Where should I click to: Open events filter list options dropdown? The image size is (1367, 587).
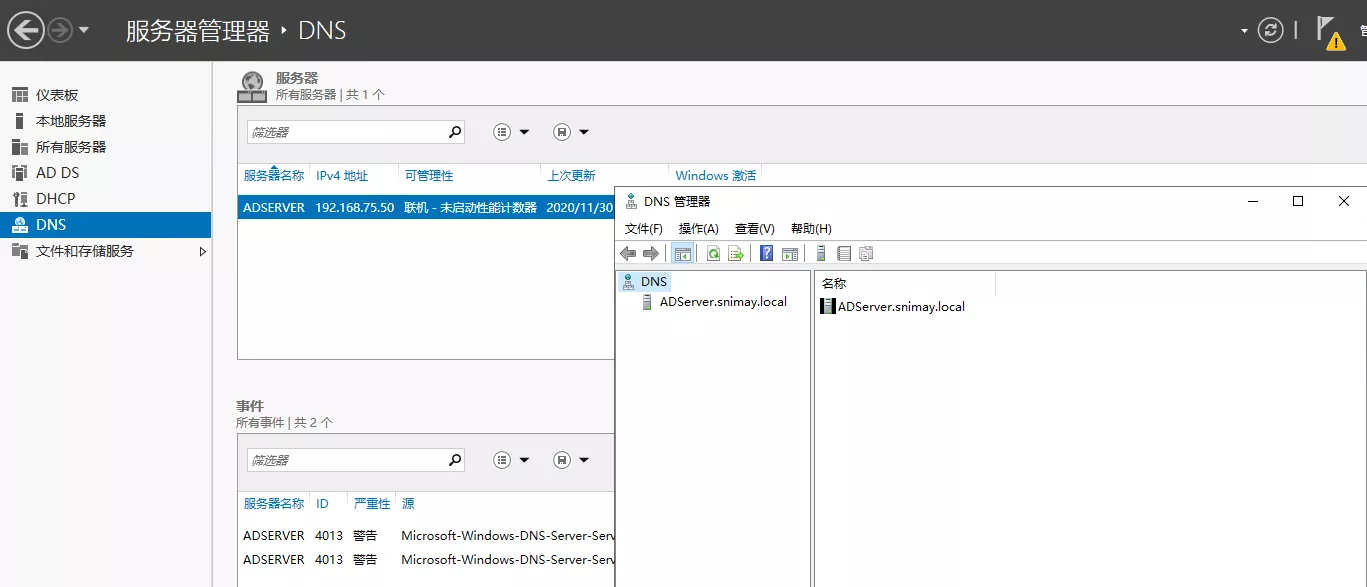coord(511,460)
